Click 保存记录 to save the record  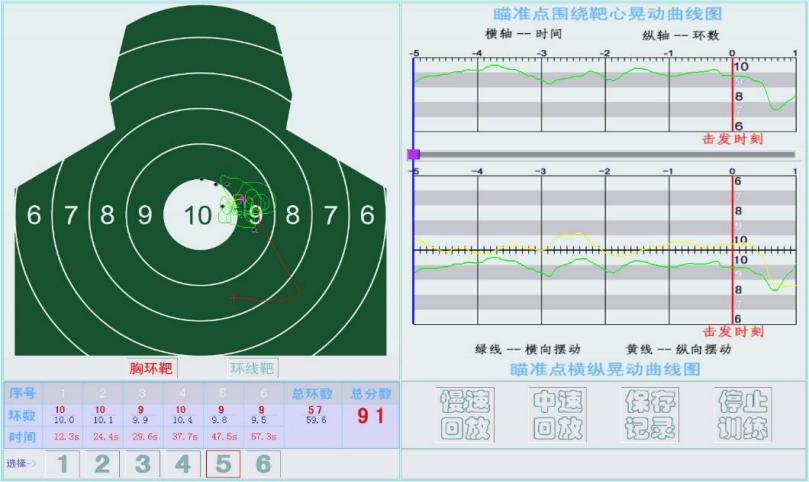pyautogui.click(x=650, y=415)
